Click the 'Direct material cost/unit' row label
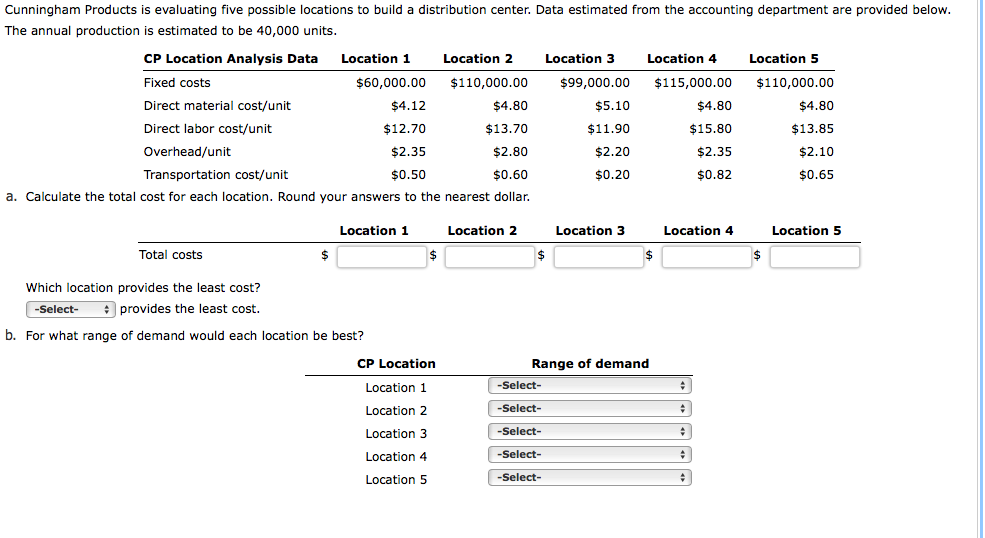 tap(217, 106)
